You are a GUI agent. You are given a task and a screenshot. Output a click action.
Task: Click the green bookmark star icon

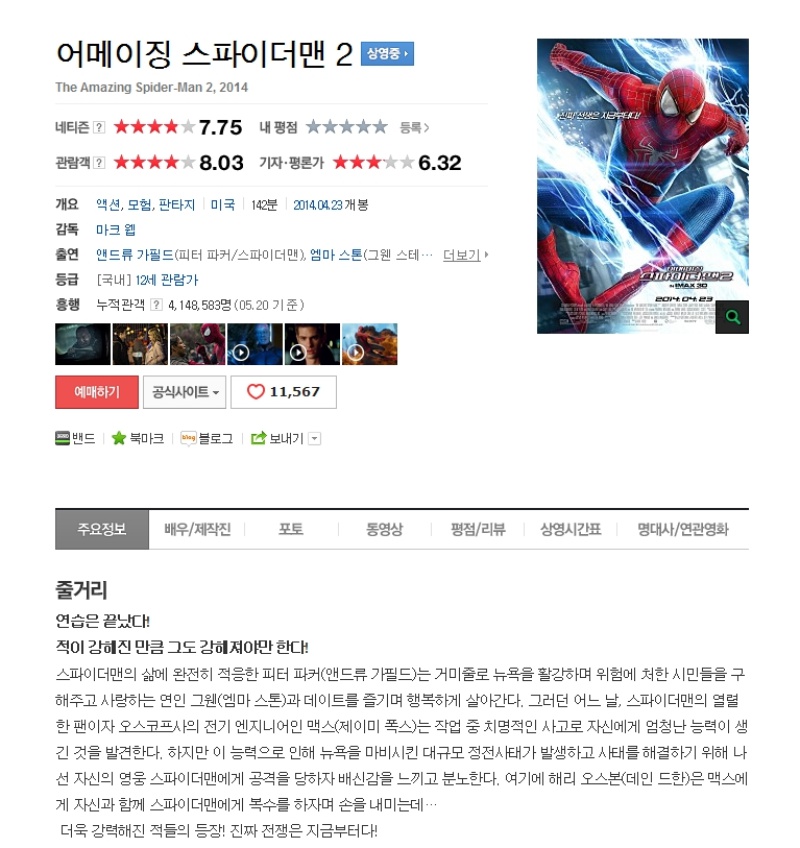[x=118, y=438]
